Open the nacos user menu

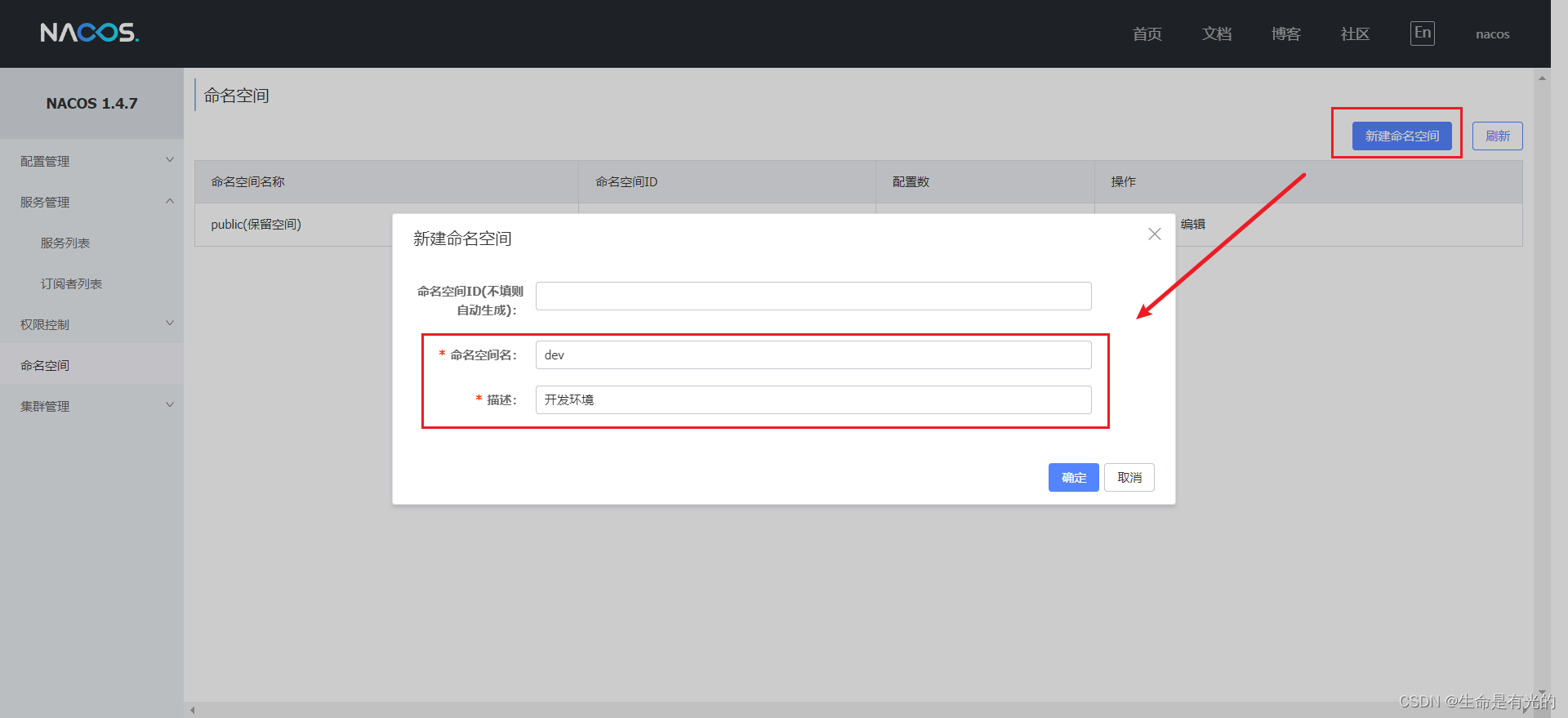(x=1493, y=34)
